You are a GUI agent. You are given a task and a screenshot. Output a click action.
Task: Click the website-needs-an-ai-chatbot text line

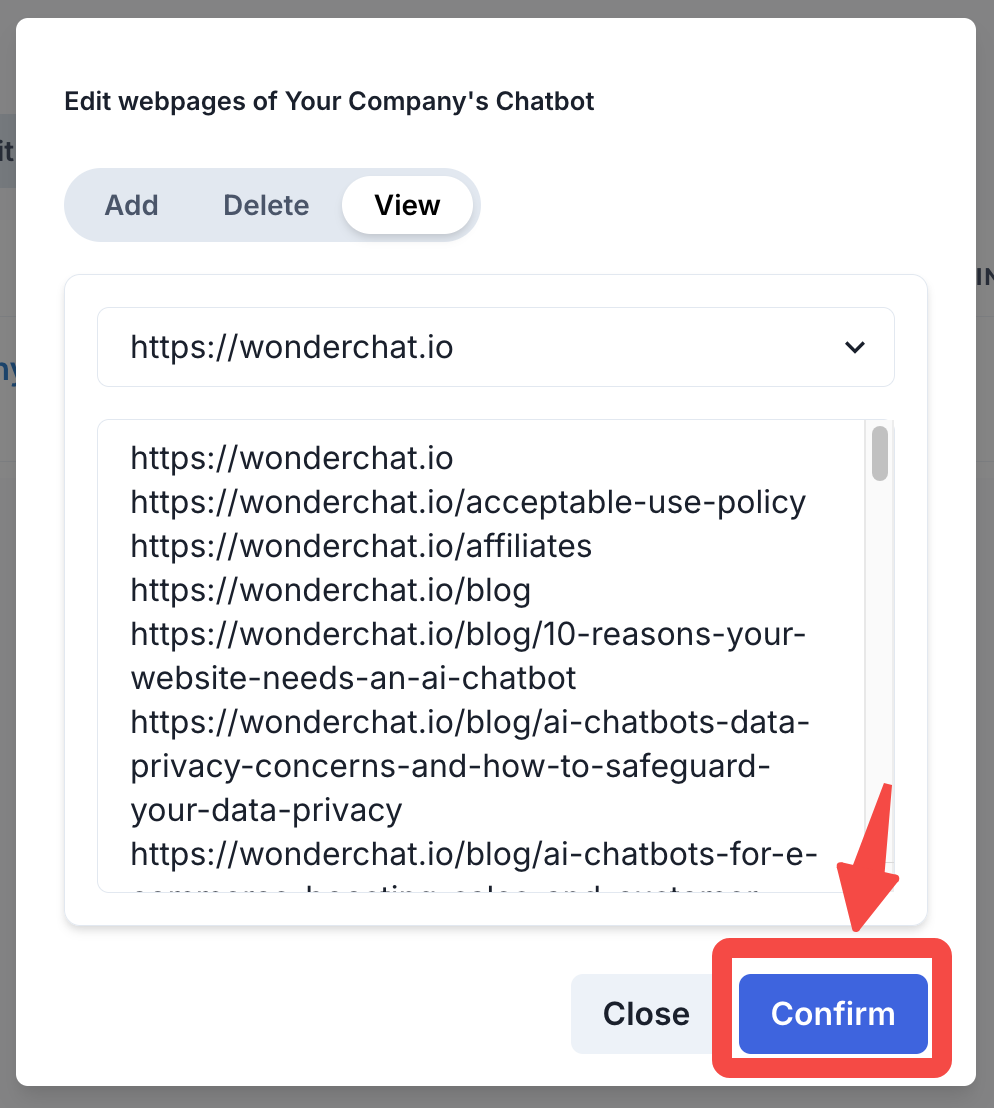click(353, 678)
